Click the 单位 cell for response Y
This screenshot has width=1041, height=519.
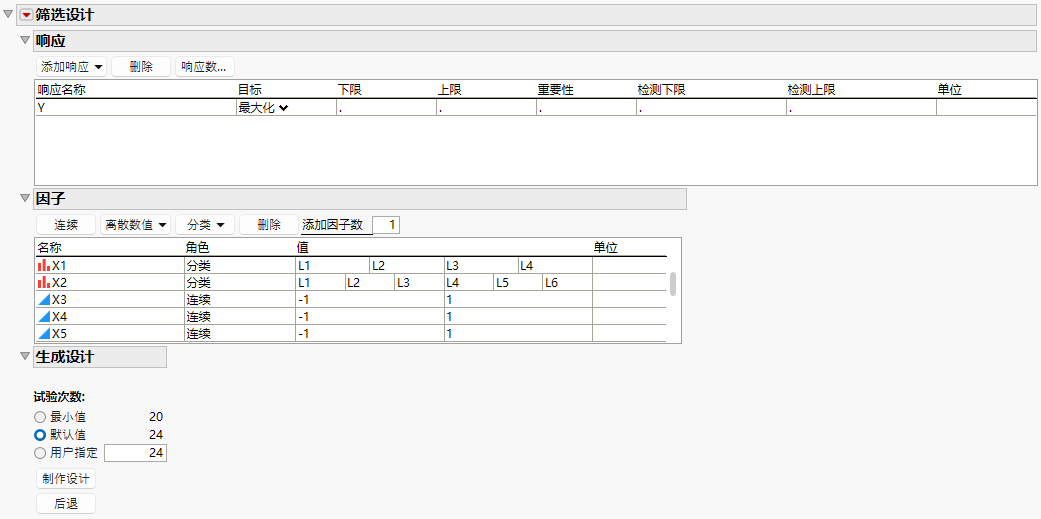pyautogui.click(x=986, y=108)
